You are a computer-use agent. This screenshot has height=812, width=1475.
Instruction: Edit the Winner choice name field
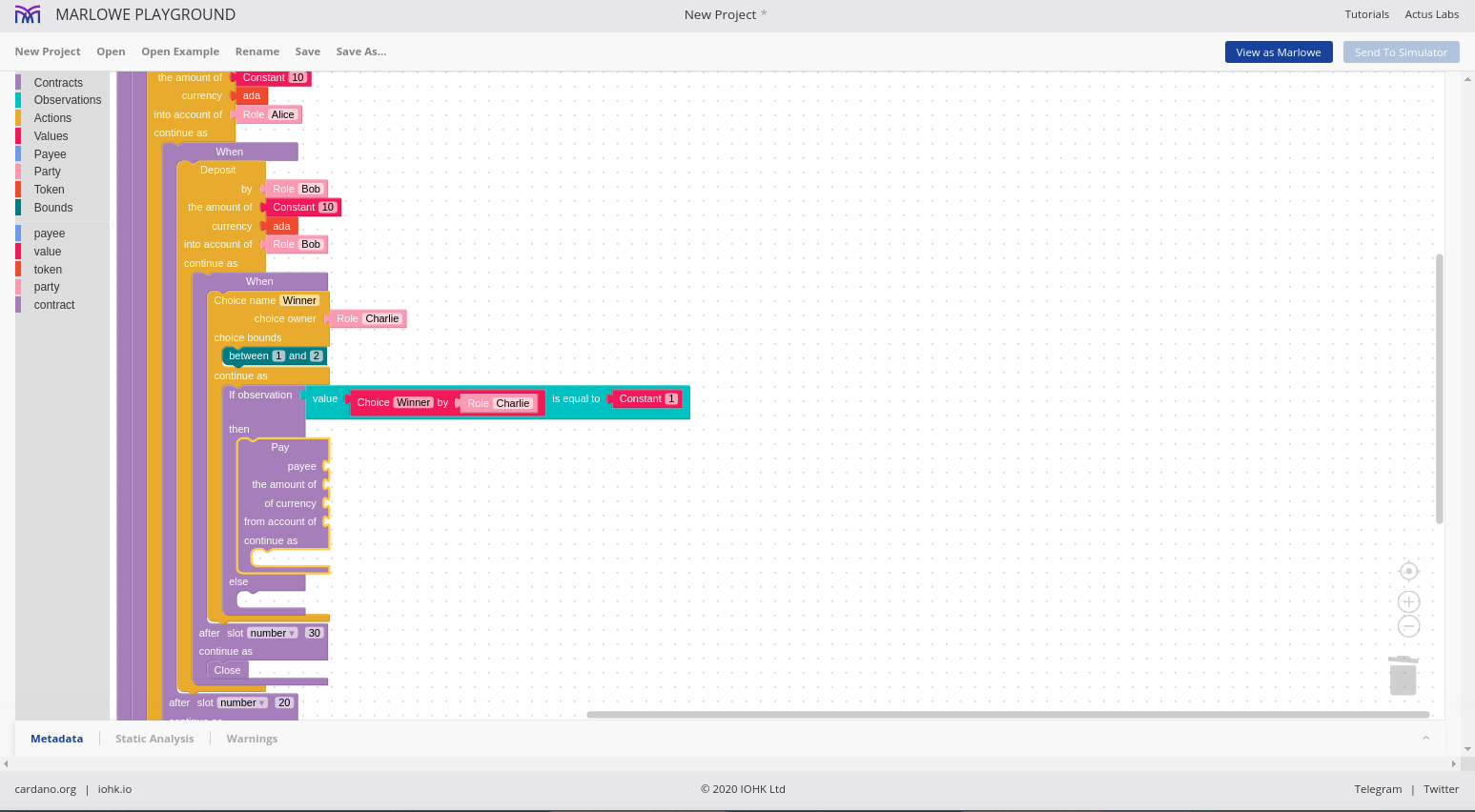pyautogui.click(x=299, y=300)
